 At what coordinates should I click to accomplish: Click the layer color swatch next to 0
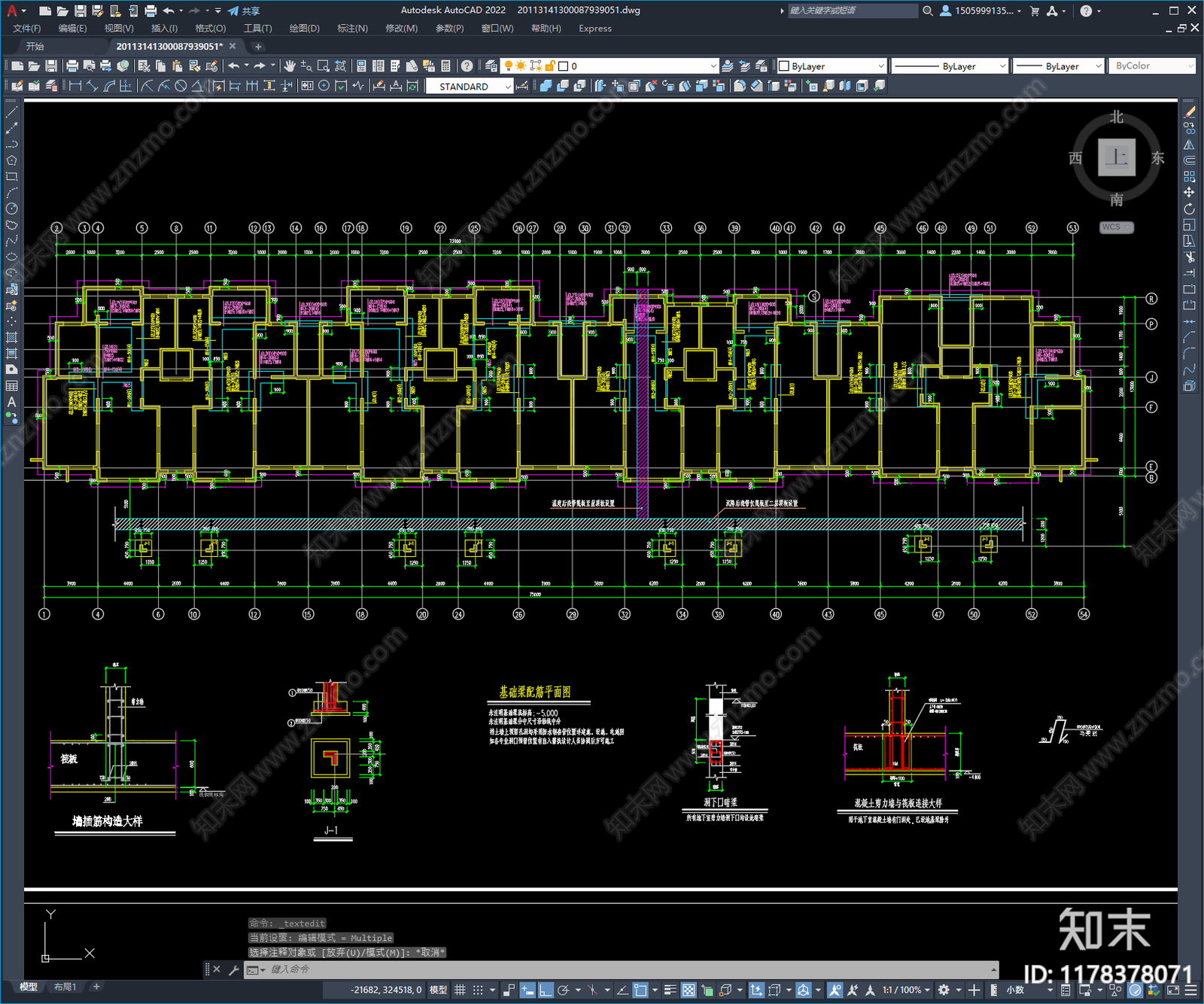563,66
